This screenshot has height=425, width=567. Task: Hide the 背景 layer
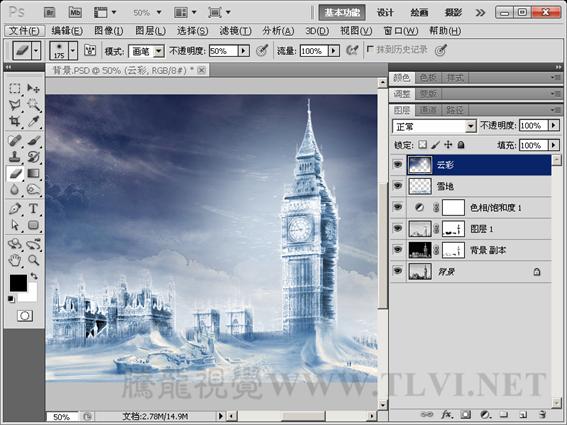pyautogui.click(x=398, y=271)
